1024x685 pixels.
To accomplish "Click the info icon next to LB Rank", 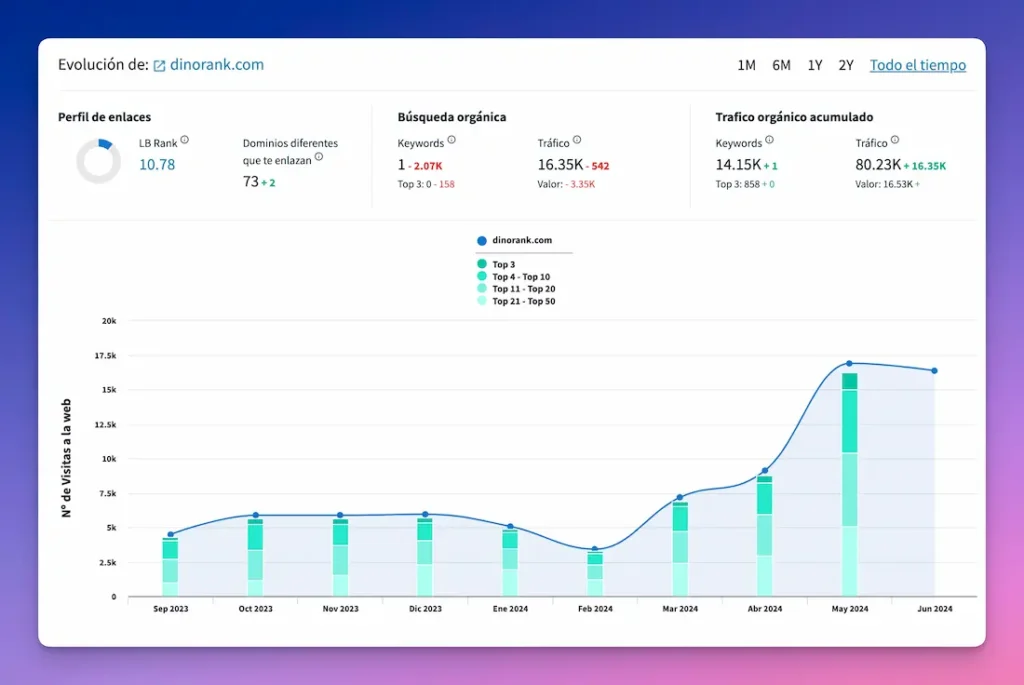I will click(x=185, y=142).
